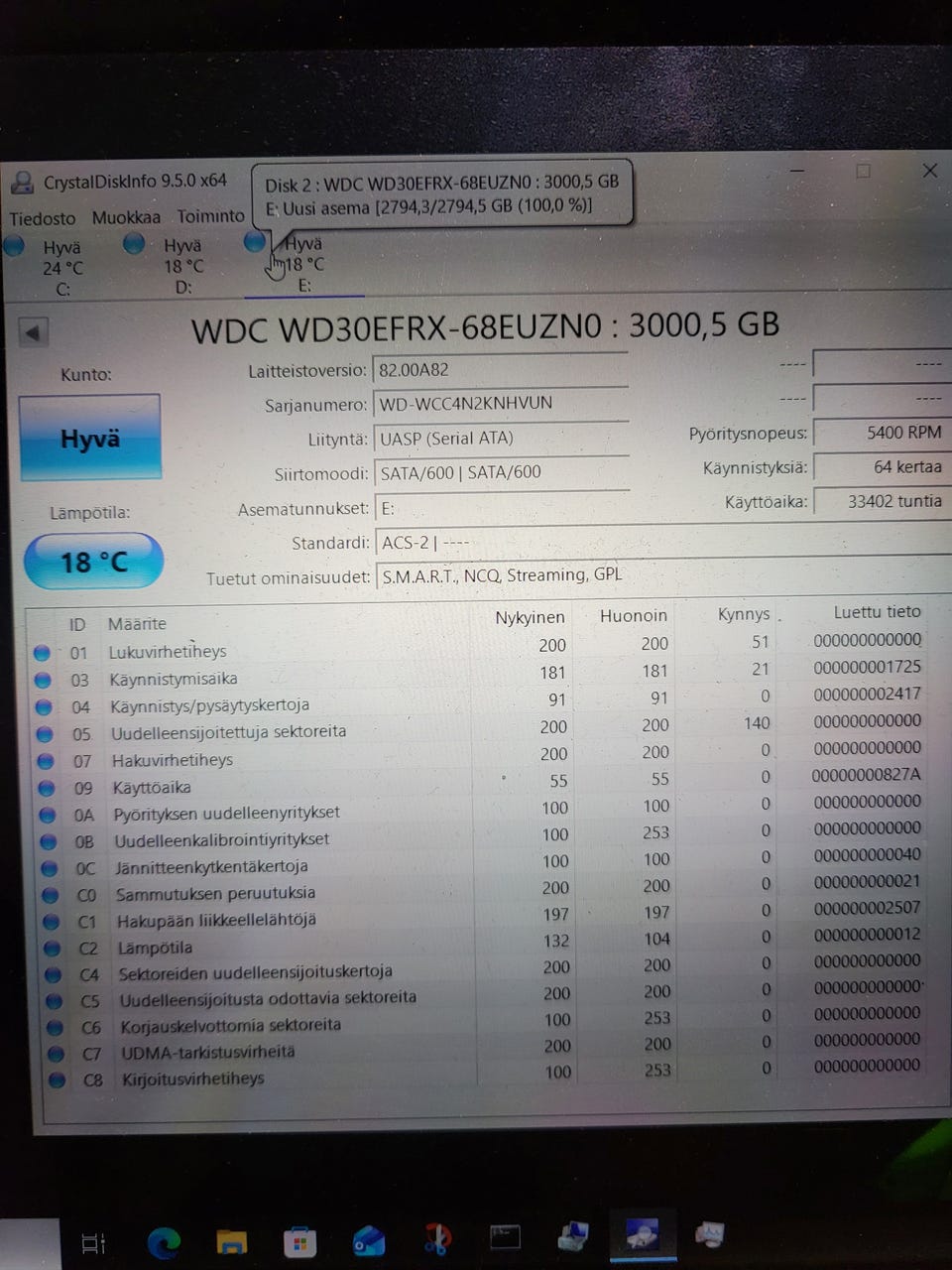
Task: Select the Kirjoitusvirhetiheys row text
Action: click(193, 1079)
